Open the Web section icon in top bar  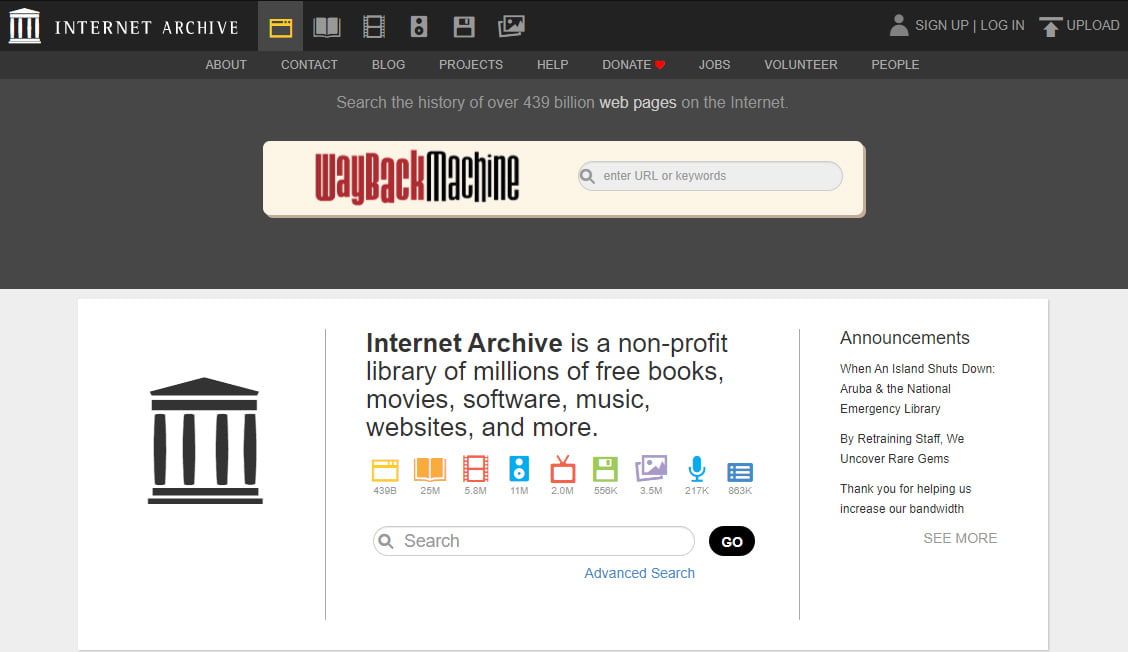[x=281, y=27]
